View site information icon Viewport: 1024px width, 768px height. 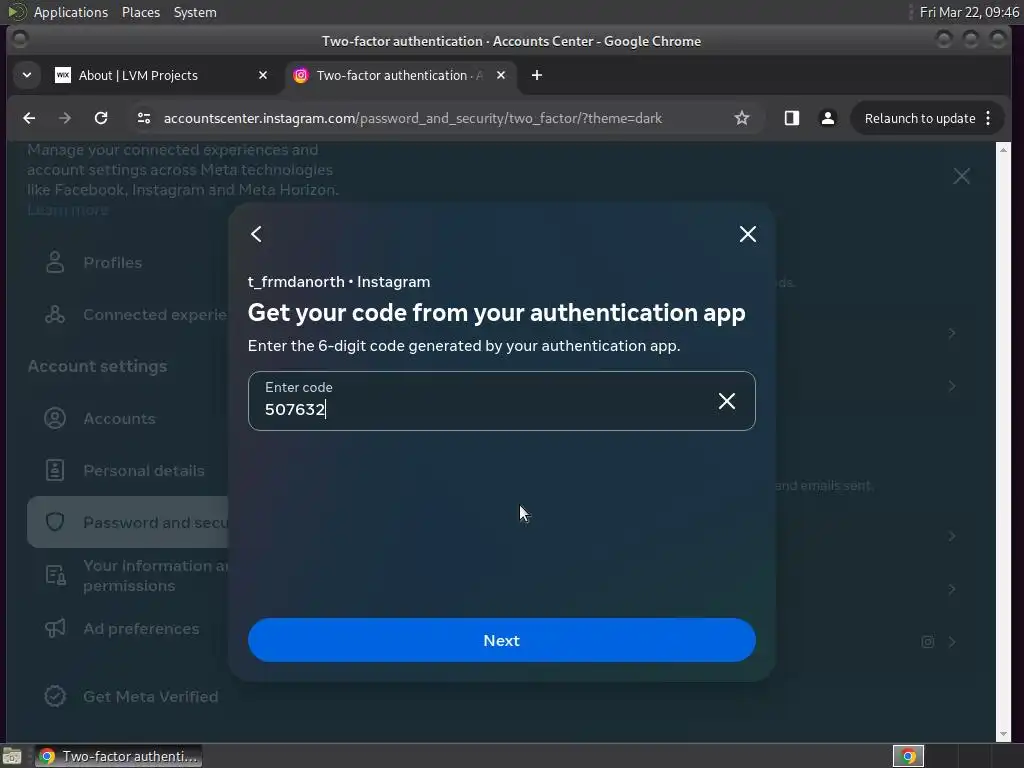[x=144, y=118]
